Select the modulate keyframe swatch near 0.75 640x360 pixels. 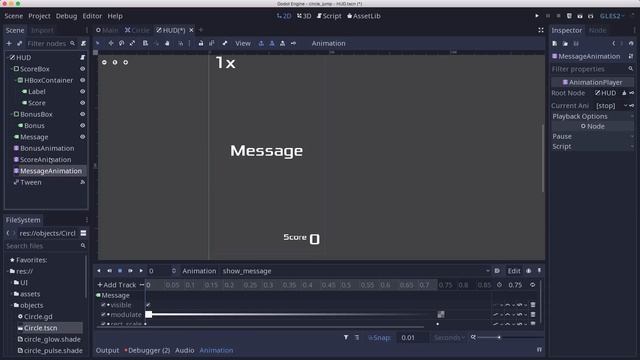point(441,314)
